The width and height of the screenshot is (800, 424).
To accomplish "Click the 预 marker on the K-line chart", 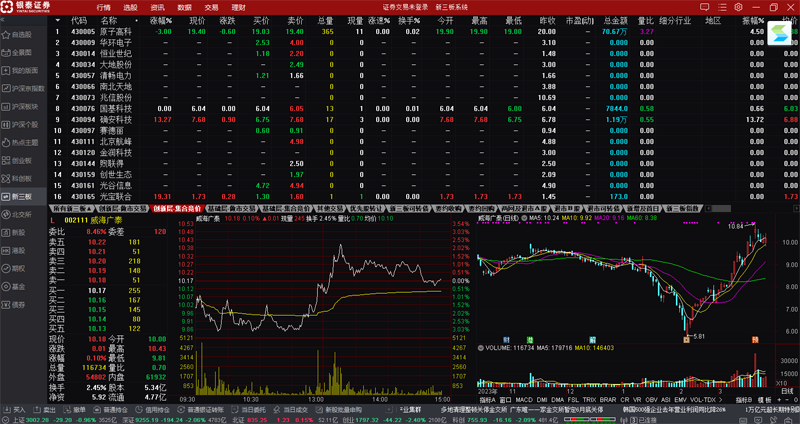I will pos(755,339).
